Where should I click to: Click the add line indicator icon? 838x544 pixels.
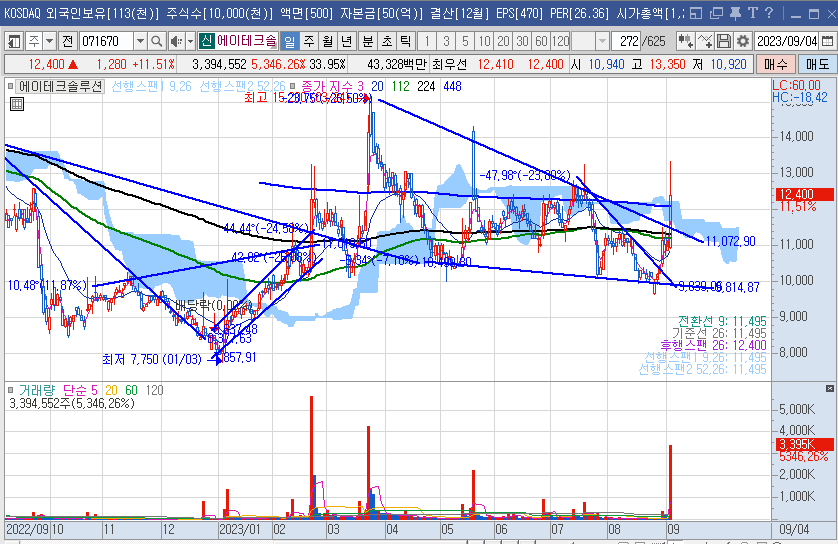705,41
